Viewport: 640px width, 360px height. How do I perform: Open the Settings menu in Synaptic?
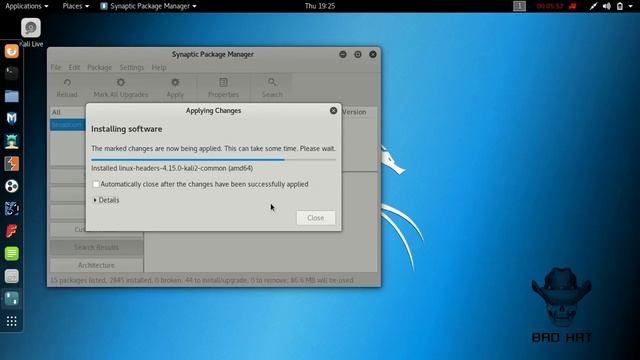(x=131, y=67)
